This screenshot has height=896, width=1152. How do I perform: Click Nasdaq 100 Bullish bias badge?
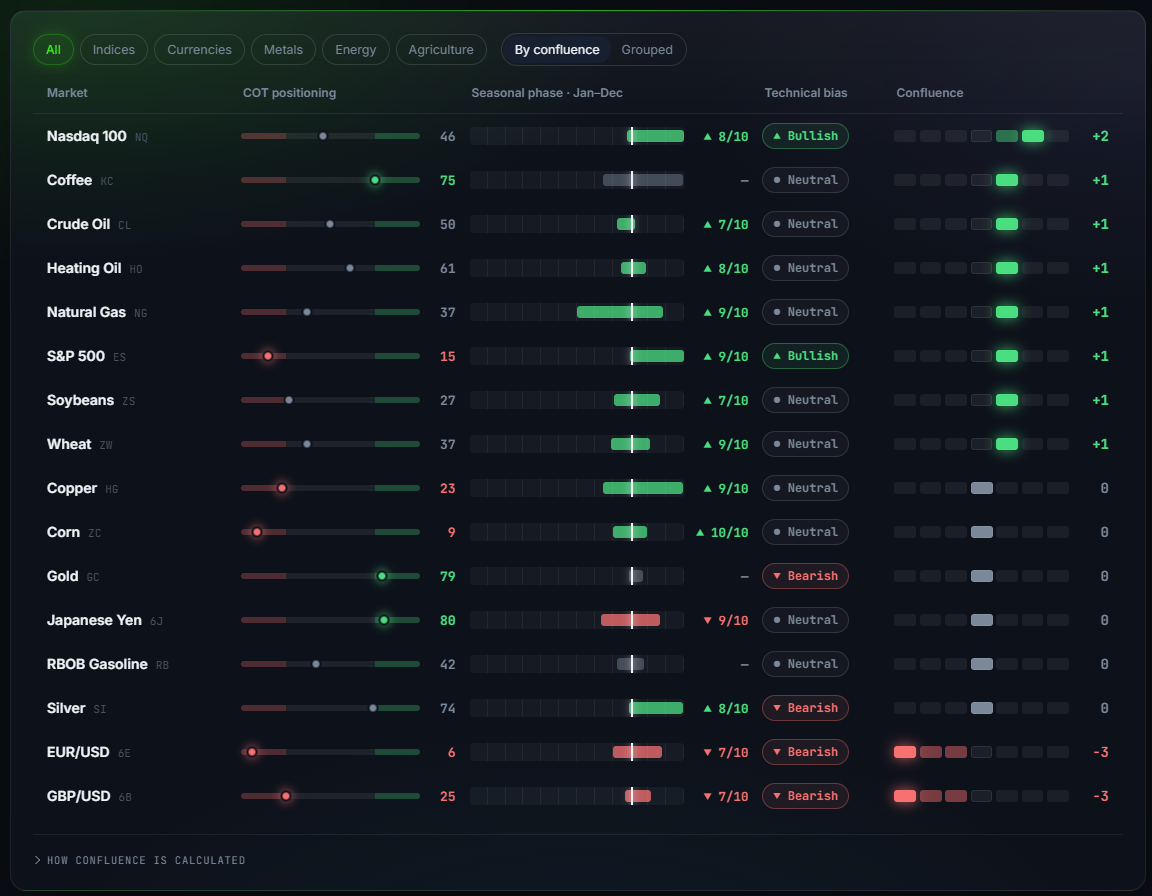(x=805, y=136)
